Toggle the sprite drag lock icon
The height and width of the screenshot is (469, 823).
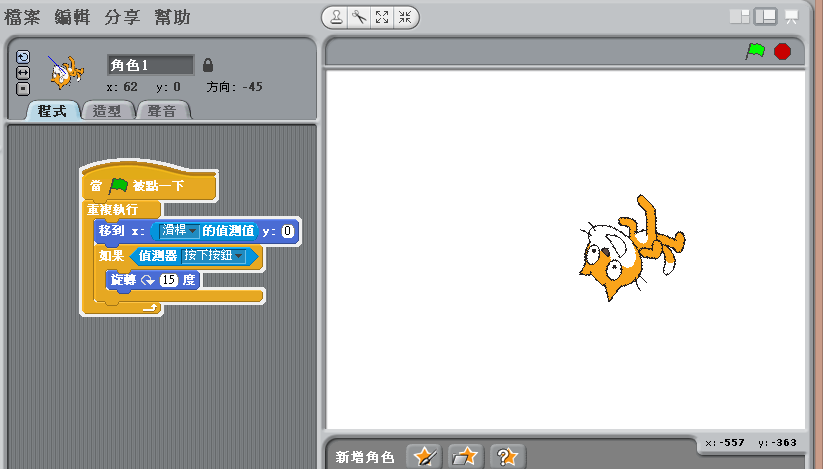point(208,65)
